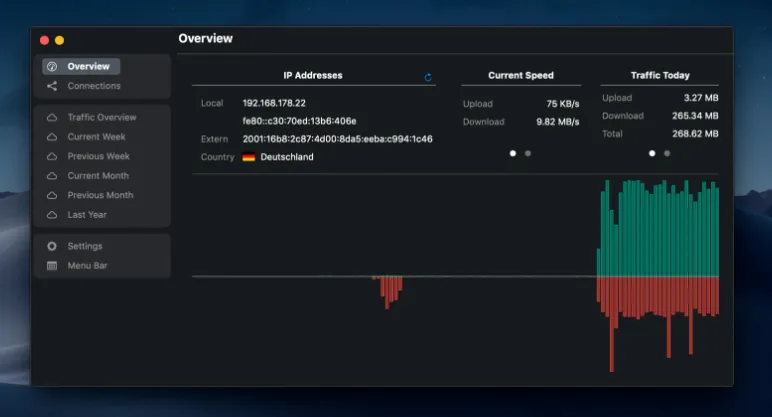Show Current Week traffic

click(96, 137)
